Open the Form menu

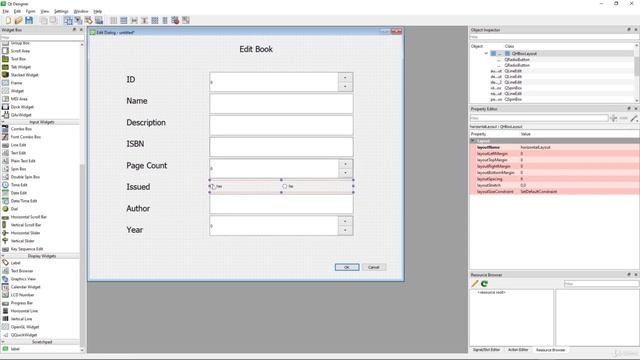pos(31,11)
